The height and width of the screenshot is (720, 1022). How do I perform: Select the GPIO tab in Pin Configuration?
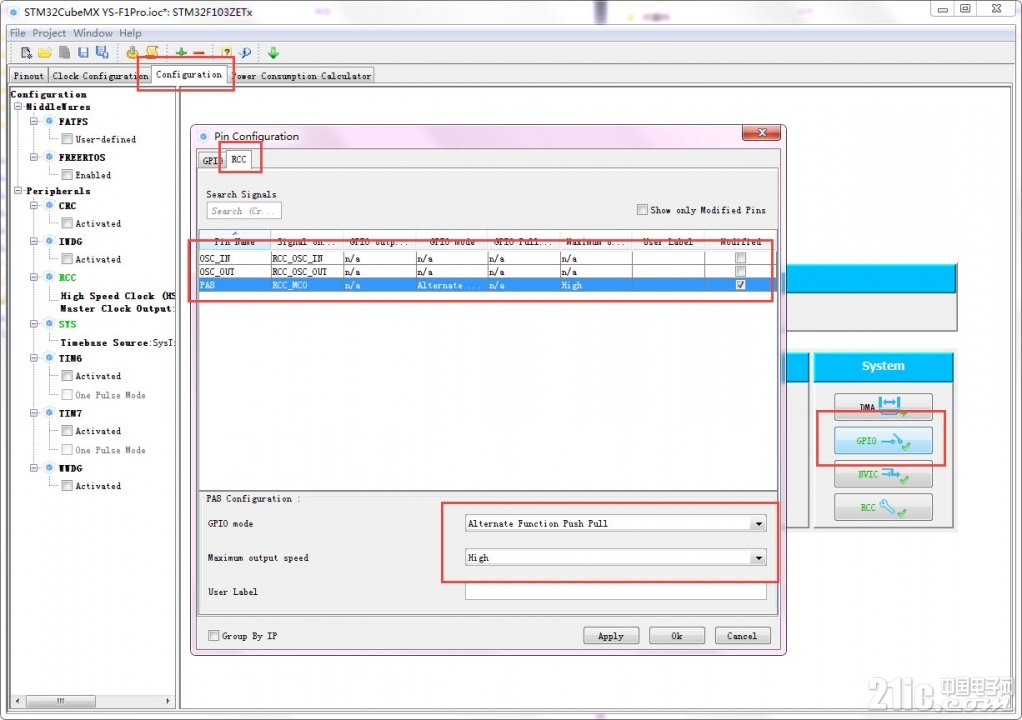click(x=210, y=160)
